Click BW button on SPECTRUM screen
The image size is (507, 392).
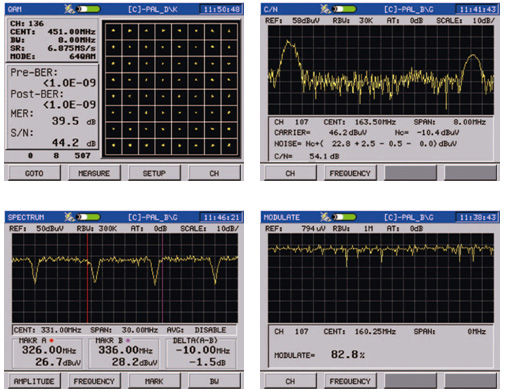(214, 381)
